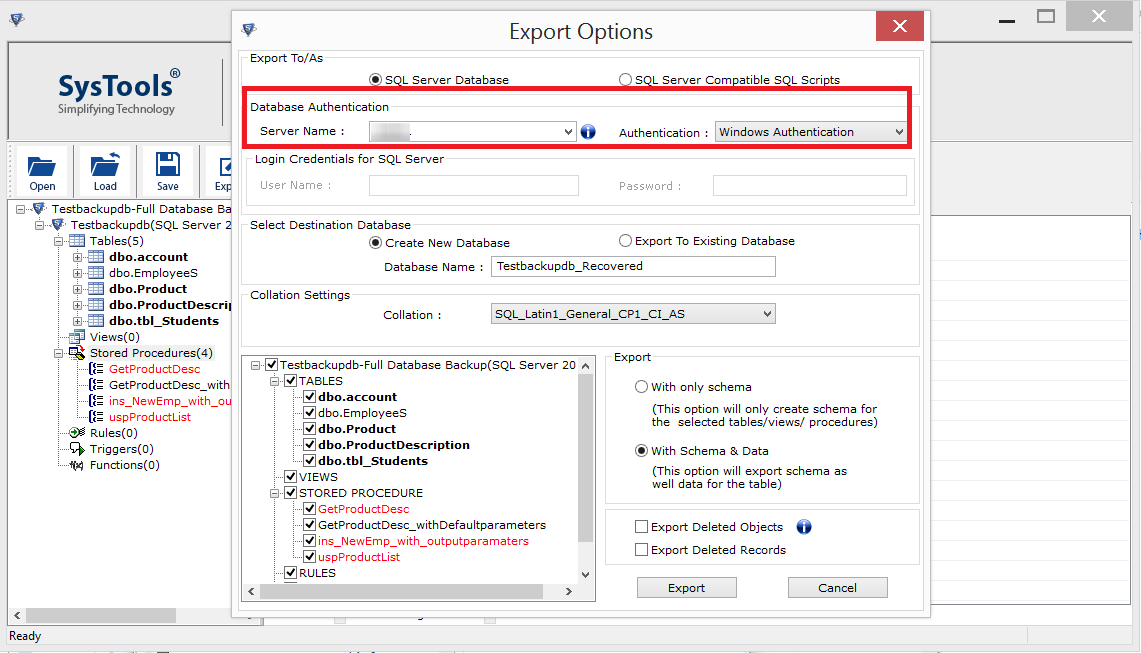
Task: Select SQL Server Compatible SQL Scripts option
Action: click(x=625, y=79)
